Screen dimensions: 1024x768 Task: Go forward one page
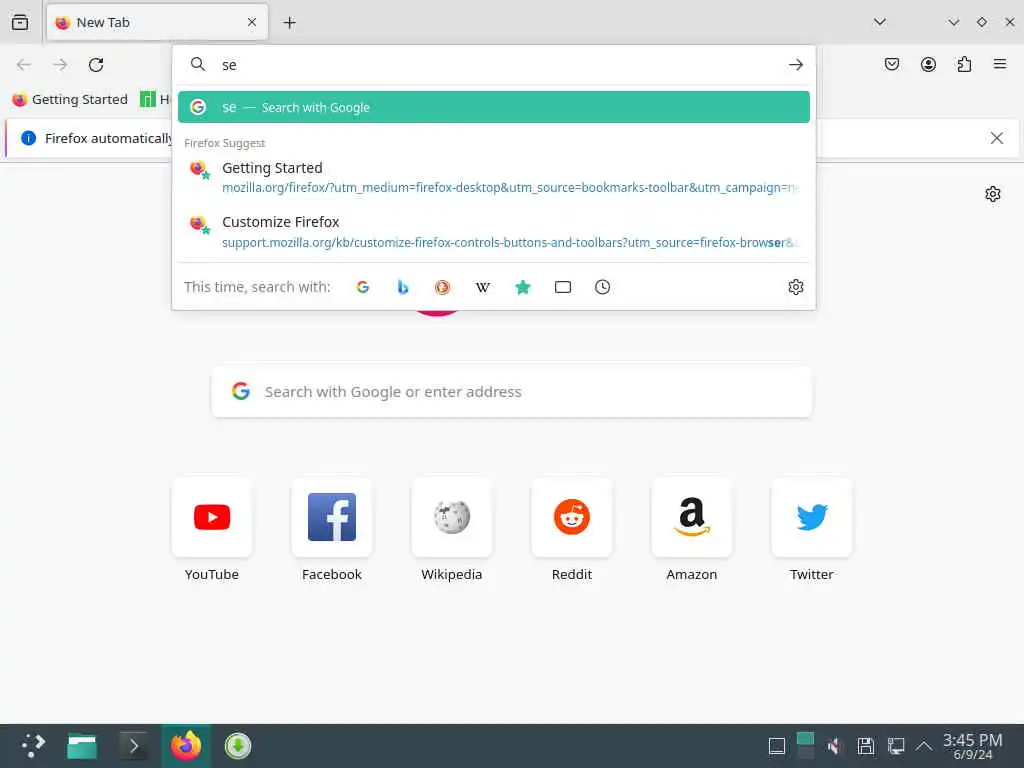tap(60, 65)
